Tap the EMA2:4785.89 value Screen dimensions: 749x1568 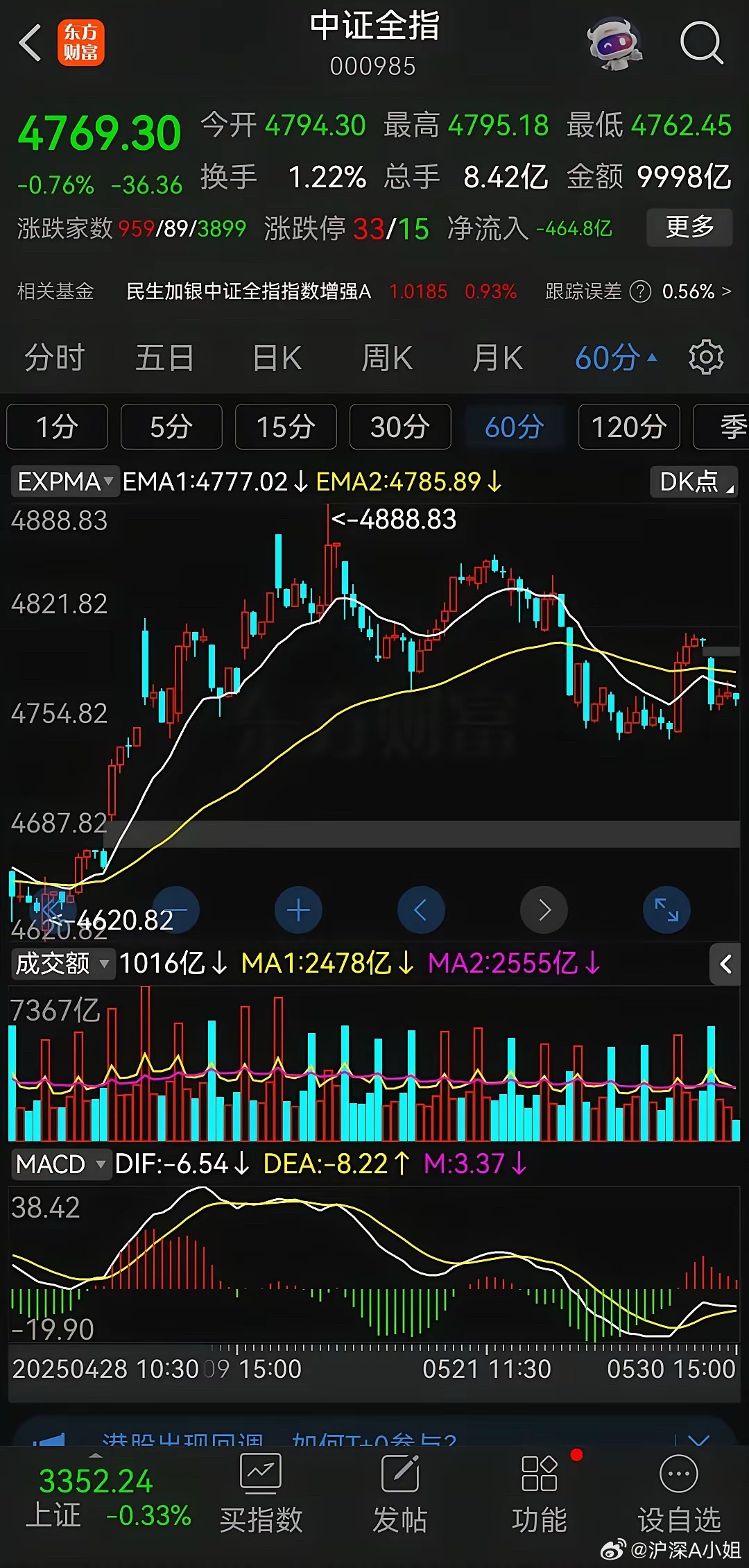point(409,481)
